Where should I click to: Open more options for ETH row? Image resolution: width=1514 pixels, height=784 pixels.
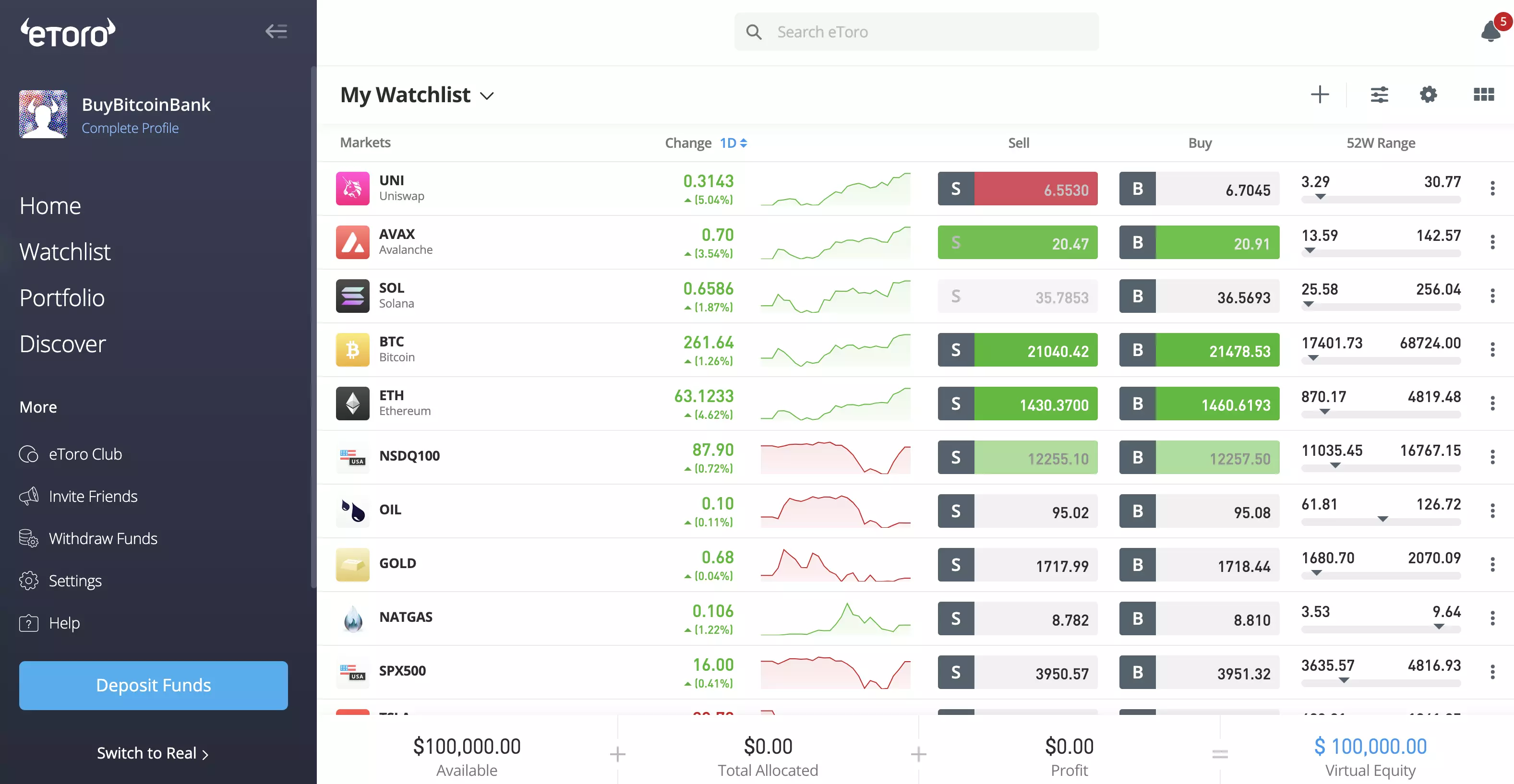pyautogui.click(x=1492, y=404)
